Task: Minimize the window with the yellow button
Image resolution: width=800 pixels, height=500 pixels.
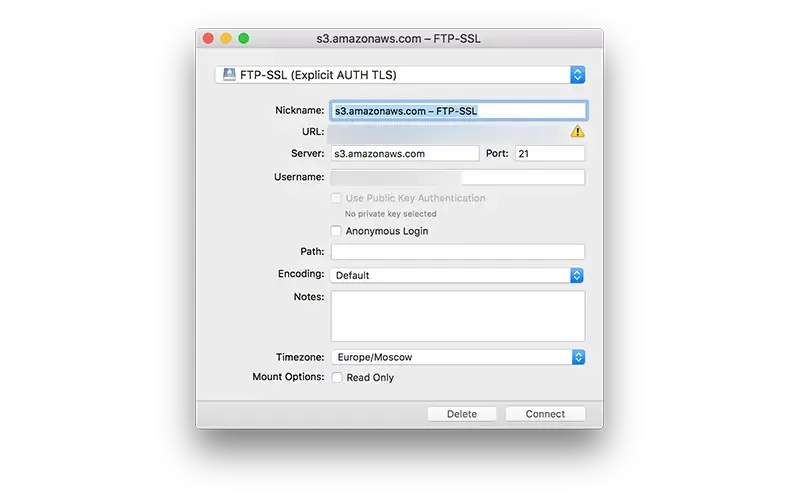Action: (226, 38)
